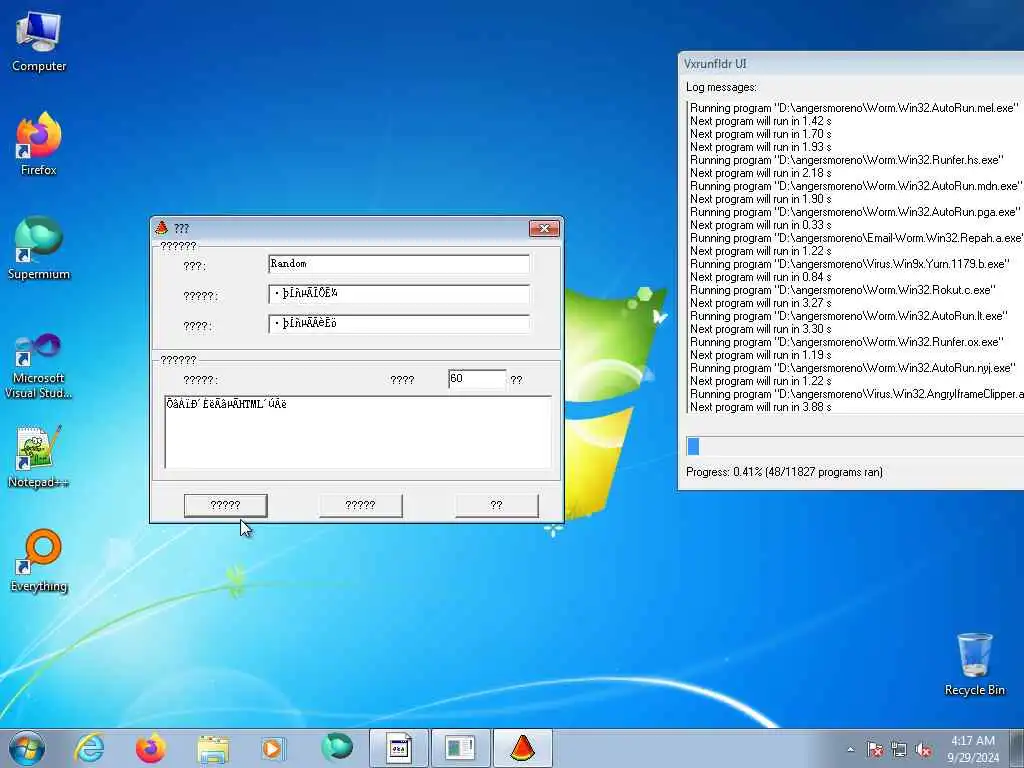This screenshot has width=1024, height=768.
Task: Select the log line for Worm.Win32.AutoRun.pga.exe
Action: [x=855, y=212]
